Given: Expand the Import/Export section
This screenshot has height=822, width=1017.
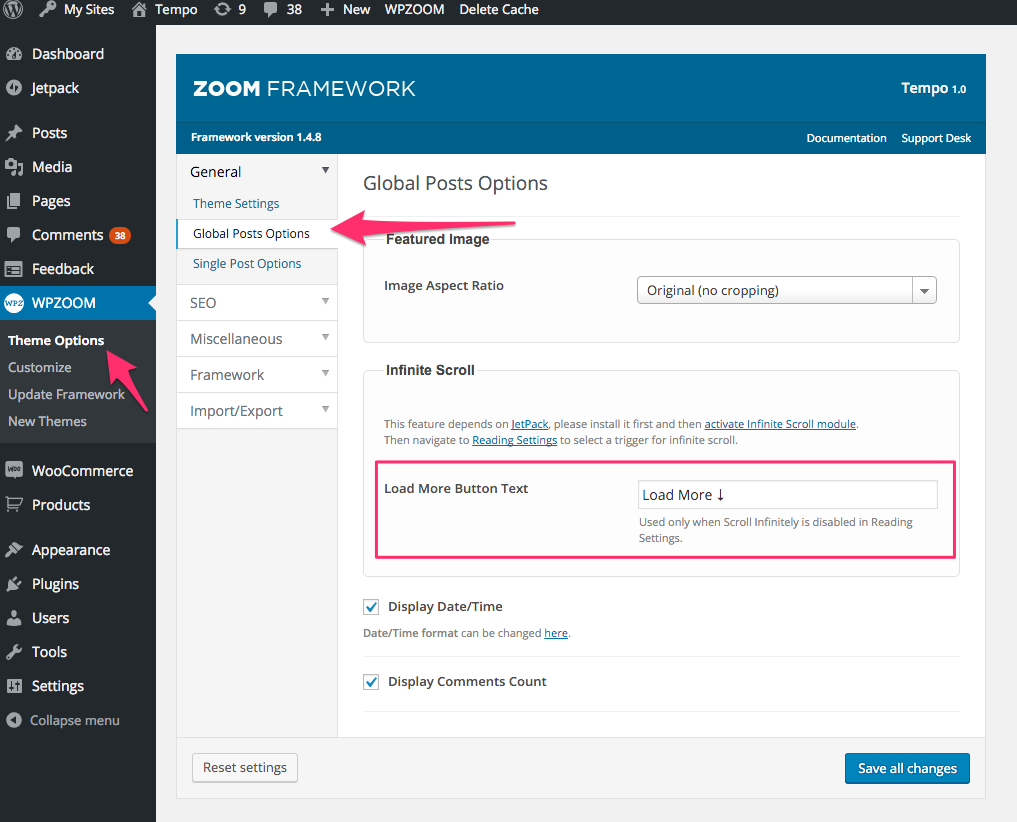Looking at the screenshot, I should [257, 411].
